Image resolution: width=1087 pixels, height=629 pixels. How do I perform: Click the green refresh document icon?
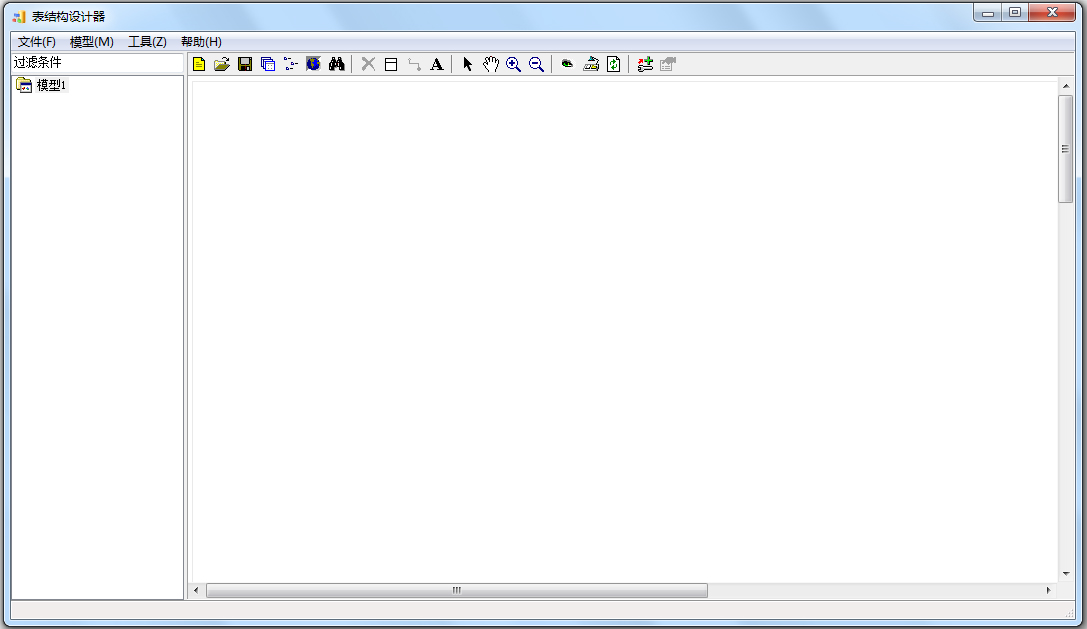click(x=614, y=64)
